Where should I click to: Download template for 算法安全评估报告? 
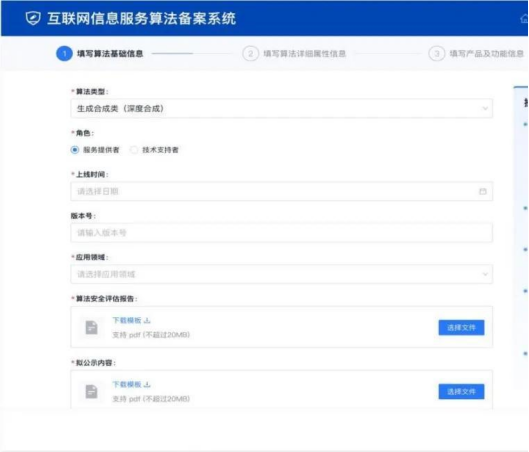point(131,320)
